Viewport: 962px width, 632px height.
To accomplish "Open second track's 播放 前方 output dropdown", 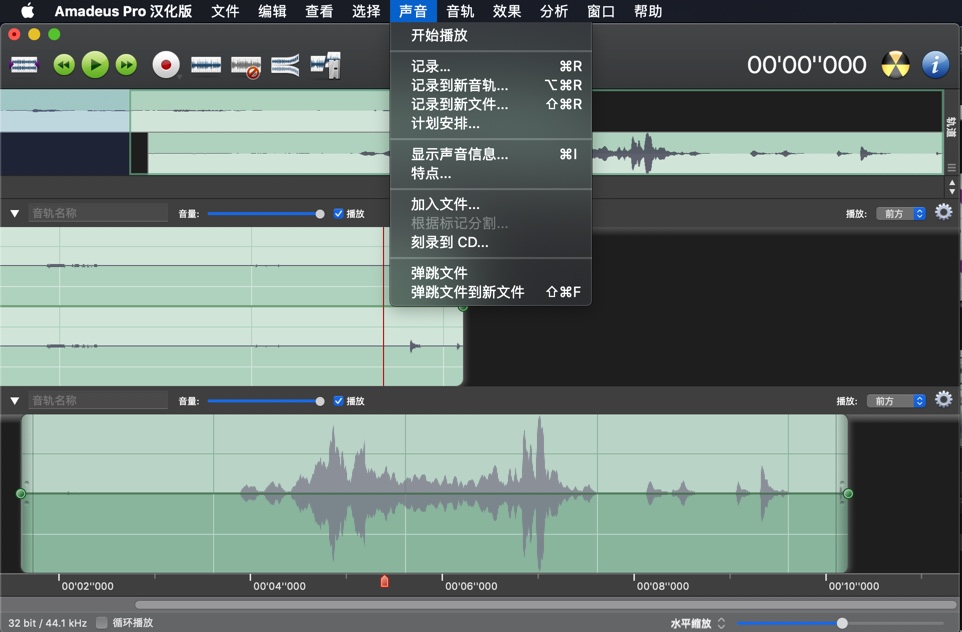I will pyautogui.click(x=896, y=401).
